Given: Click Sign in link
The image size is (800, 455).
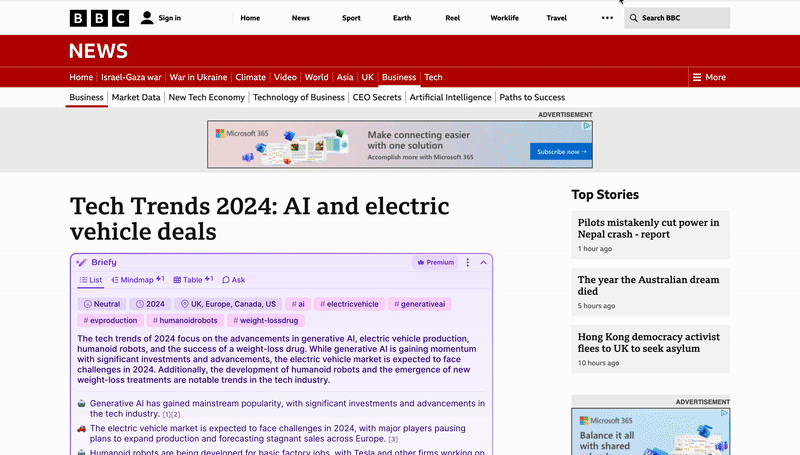Looking at the screenshot, I should click(169, 18).
